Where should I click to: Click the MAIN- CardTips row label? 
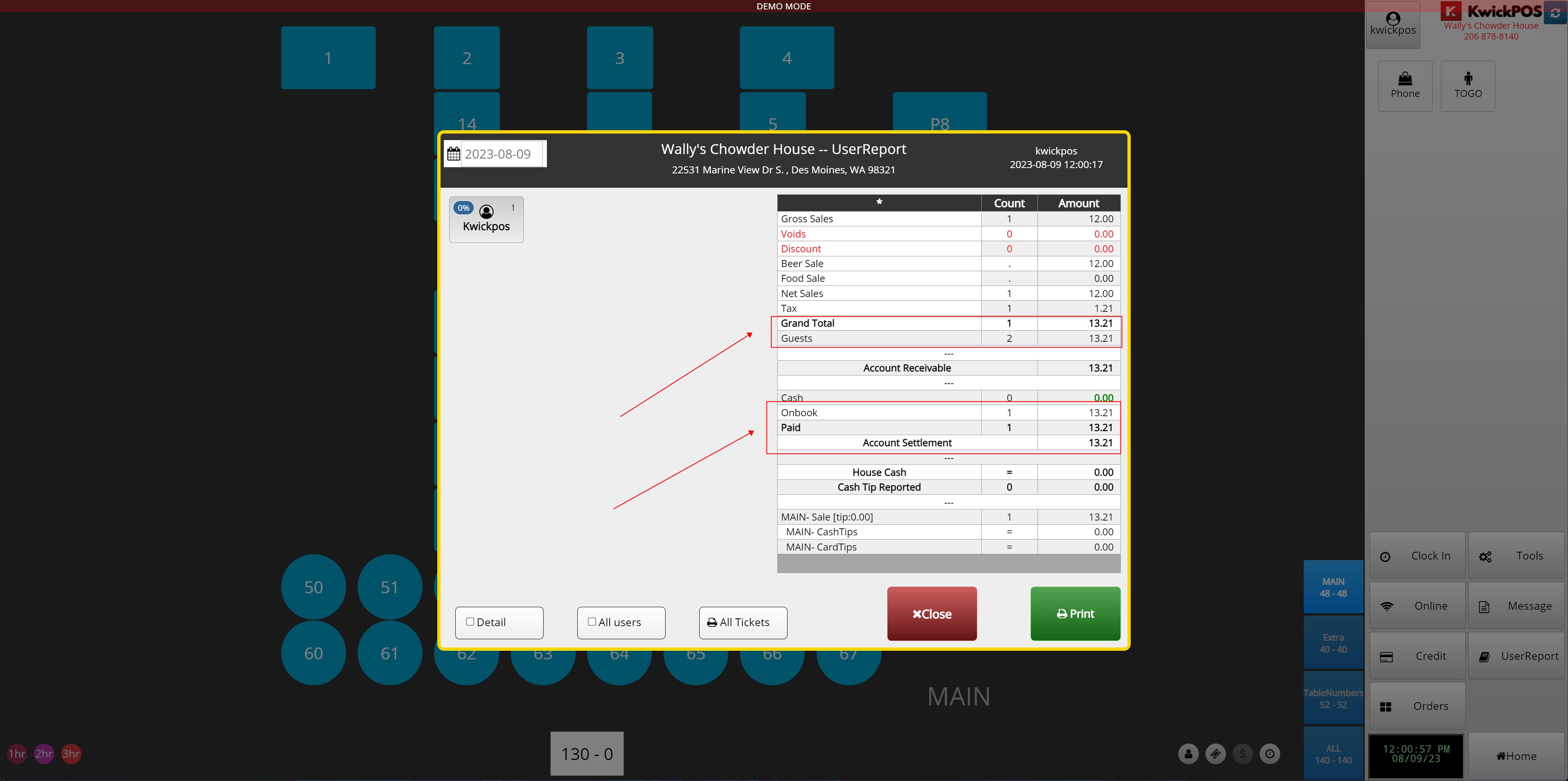point(820,547)
